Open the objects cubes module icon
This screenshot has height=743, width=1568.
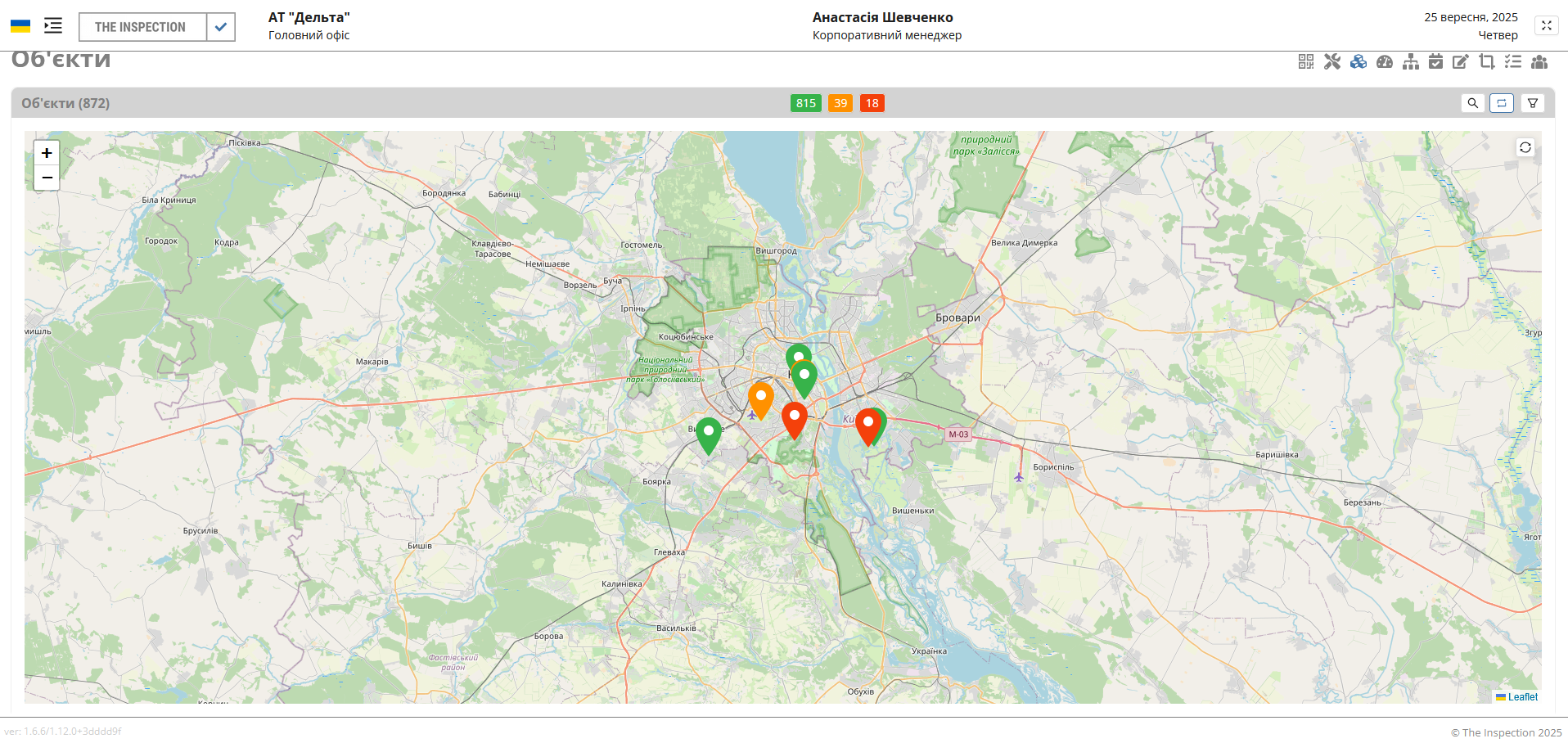tap(1358, 61)
